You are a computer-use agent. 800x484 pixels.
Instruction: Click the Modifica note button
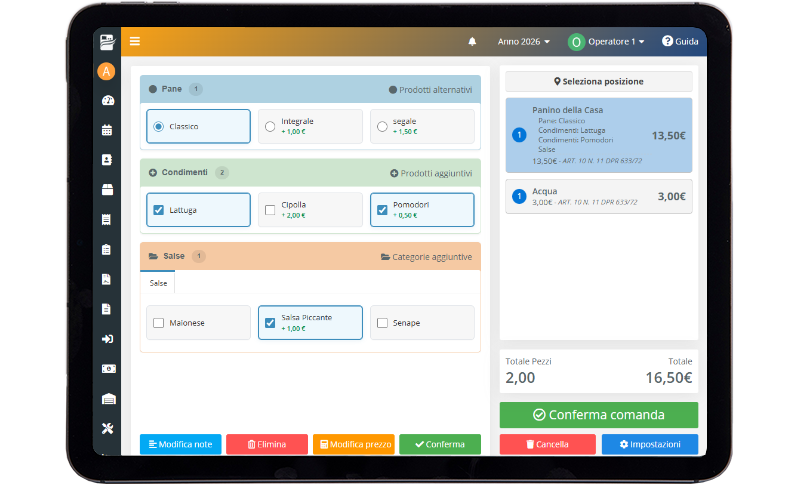tap(181, 444)
